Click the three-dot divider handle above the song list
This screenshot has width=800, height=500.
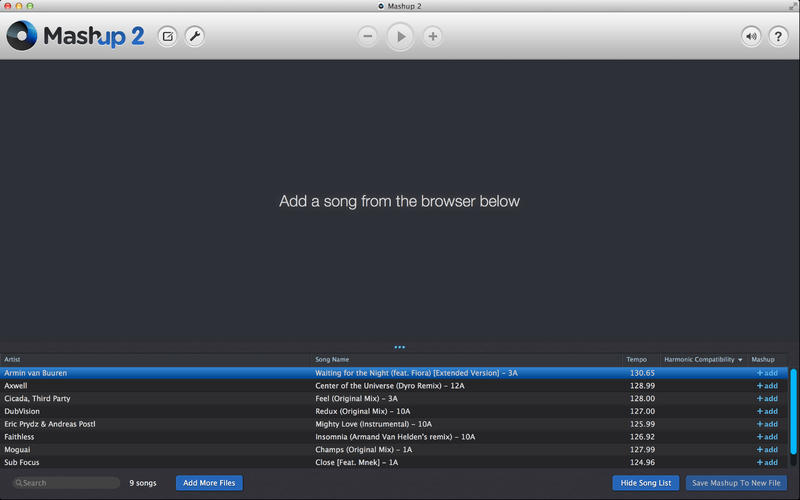coord(399,347)
